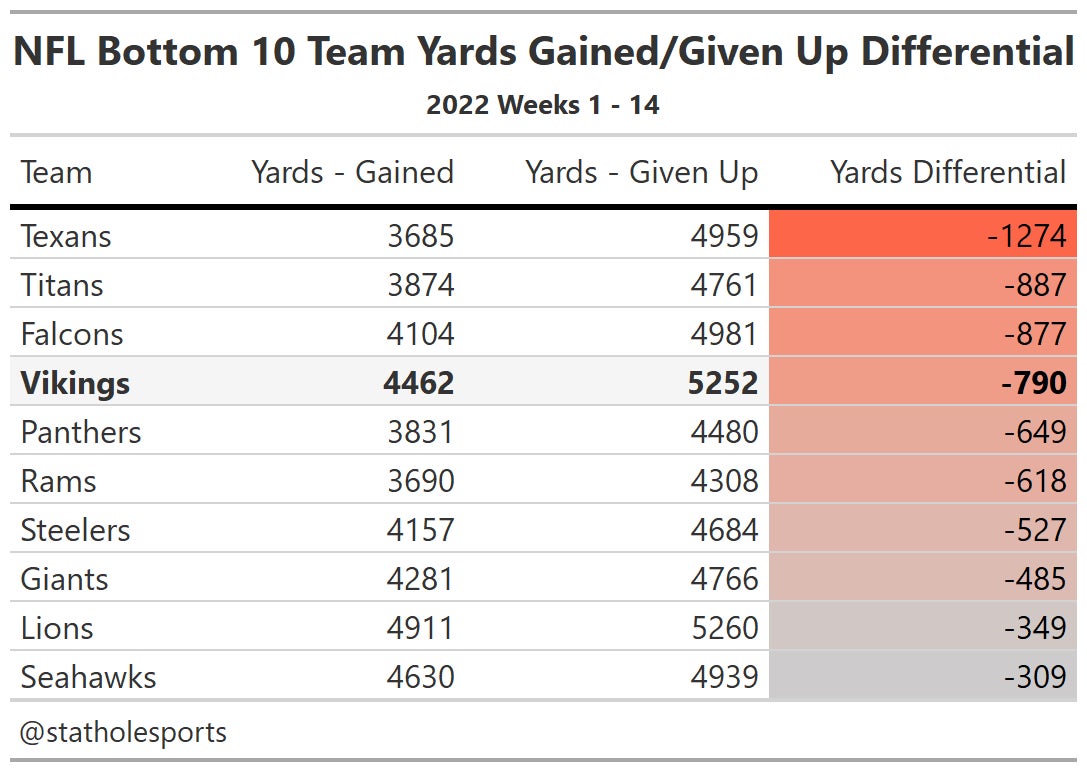The image size is (1087, 772).
Task: Click the @statholesports footer handle
Action: tap(123, 732)
